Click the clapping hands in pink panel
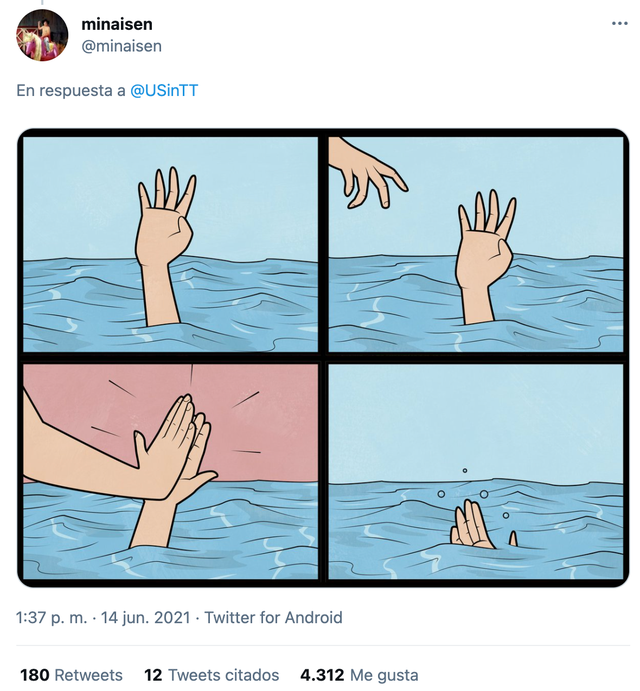Viewport: 640px width, 691px height. pyautogui.click(x=176, y=445)
